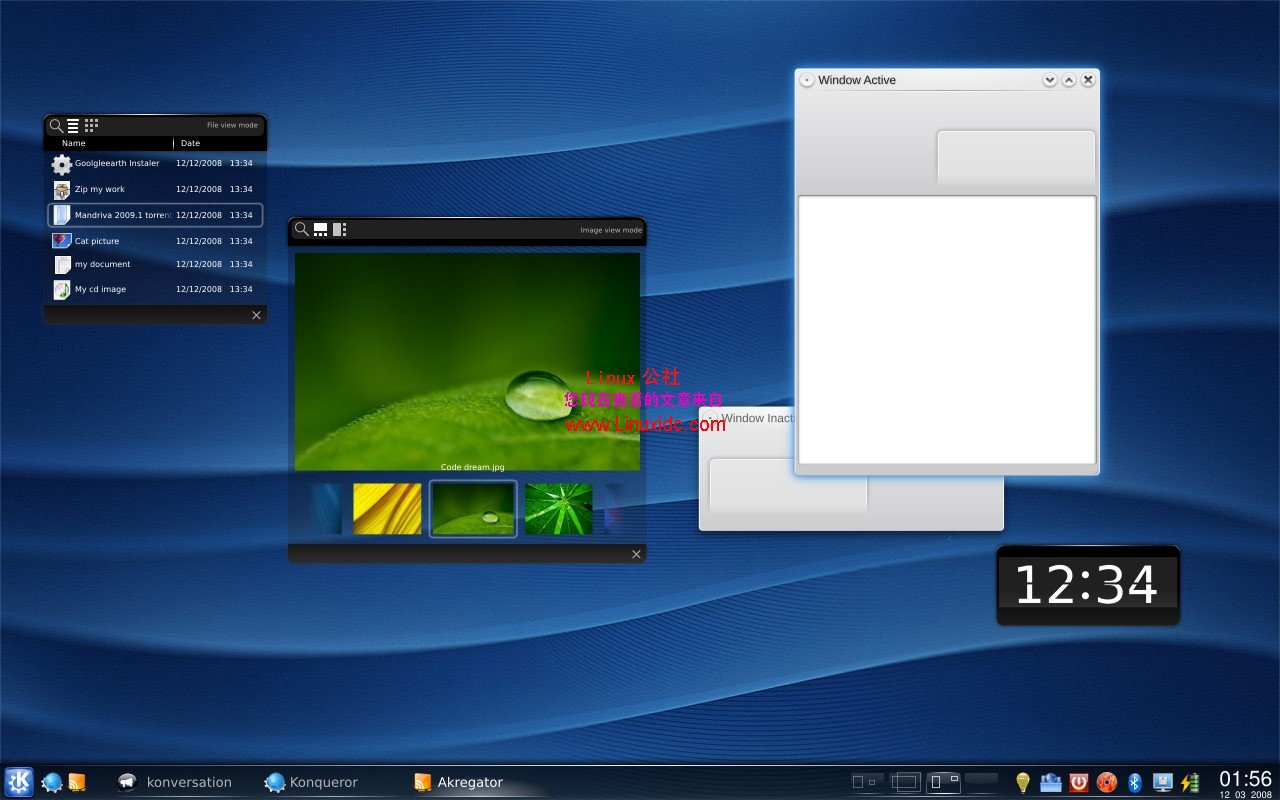The height and width of the screenshot is (800, 1280).
Task: Open search in the image view widget
Action: (299, 230)
